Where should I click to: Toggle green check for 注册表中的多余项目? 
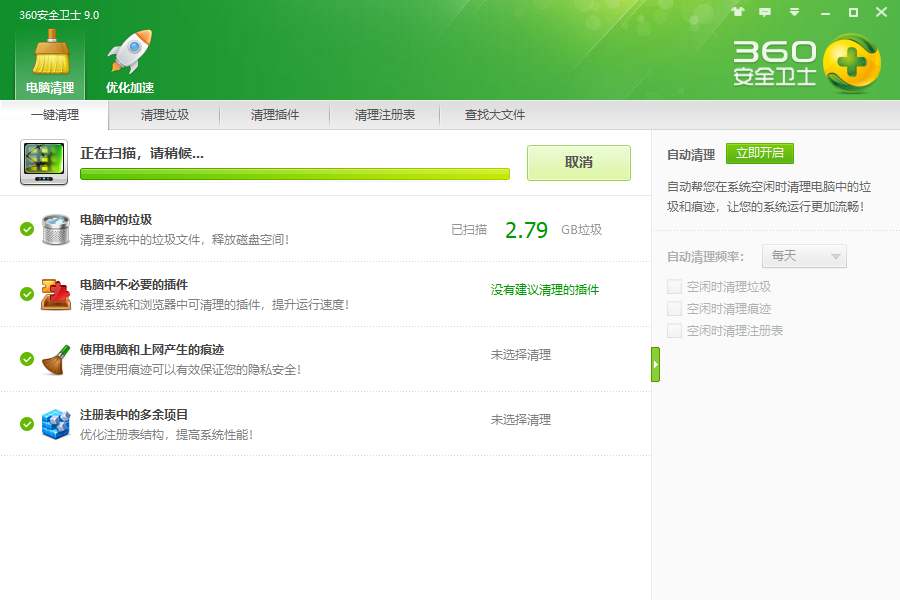27,424
